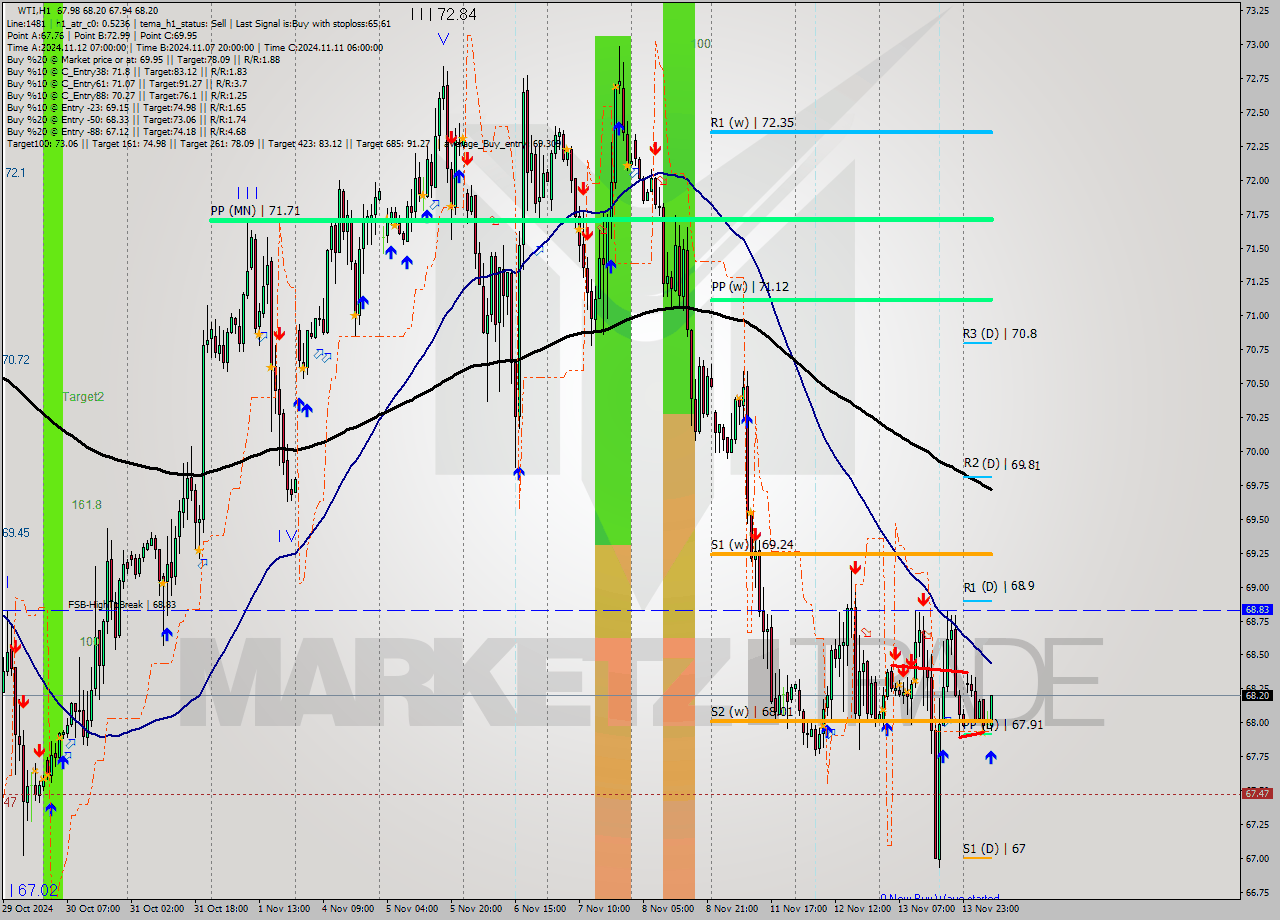Click the S1 (w) | 69.24 label
The width and height of the screenshot is (1280, 920).
coord(752,545)
